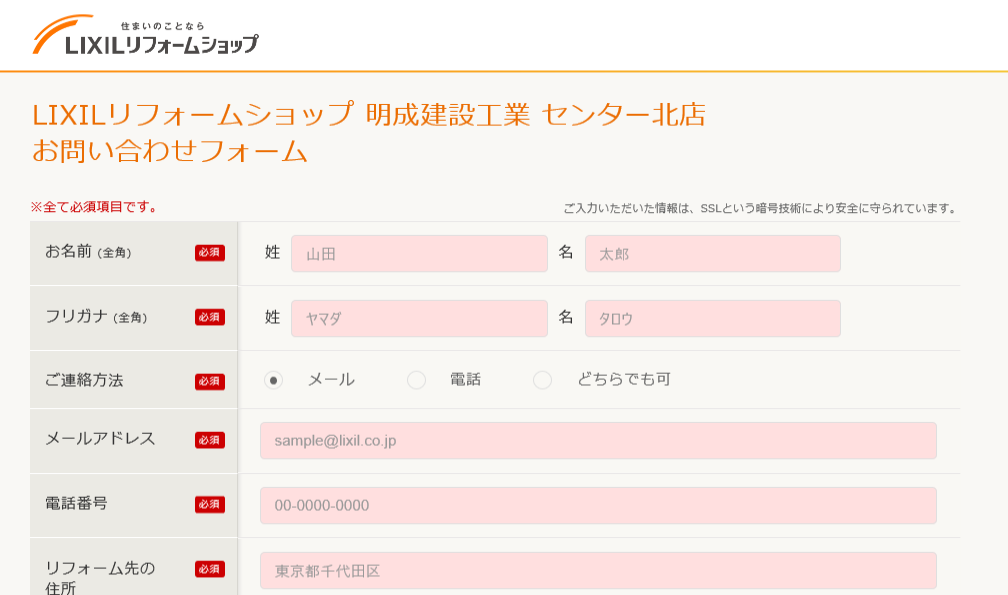The image size is (1008, 595).
Task: Pick the どちらでも可 radio option
Action: point(542,380)
